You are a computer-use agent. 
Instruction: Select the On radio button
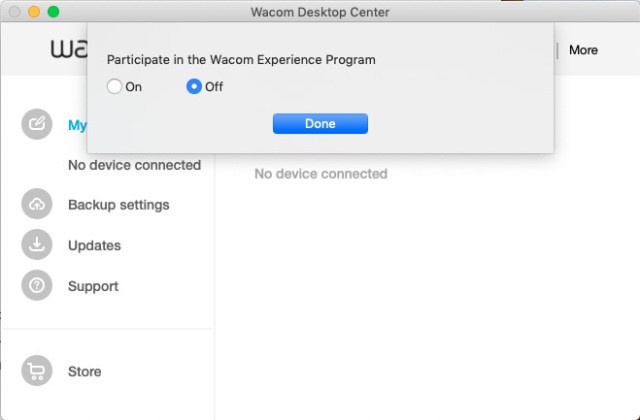click(114, 87)
